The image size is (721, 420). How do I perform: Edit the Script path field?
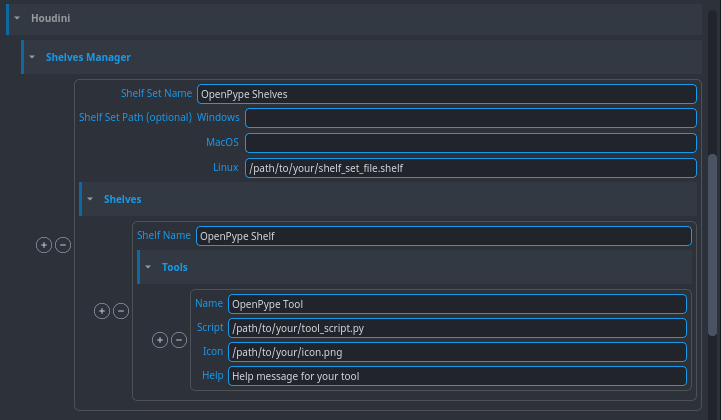click(x=457, y=328)
